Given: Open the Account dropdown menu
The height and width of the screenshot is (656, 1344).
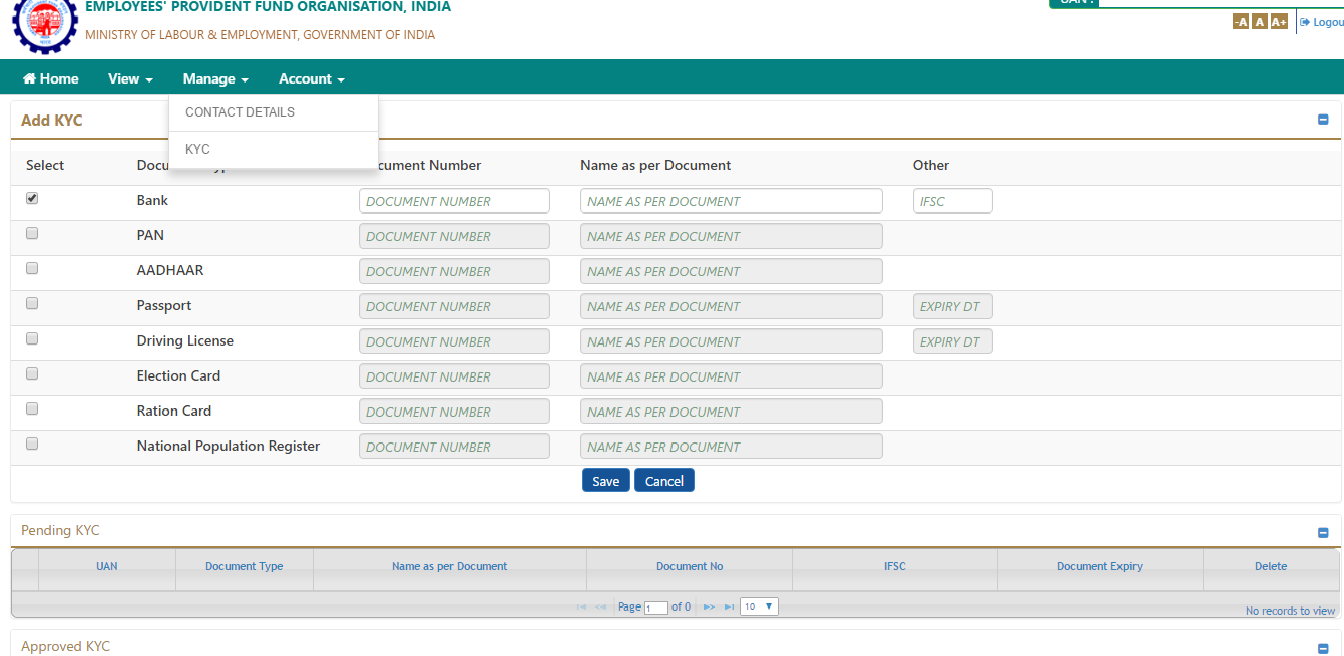Looking at the screenshot, I should coord(311,79).
